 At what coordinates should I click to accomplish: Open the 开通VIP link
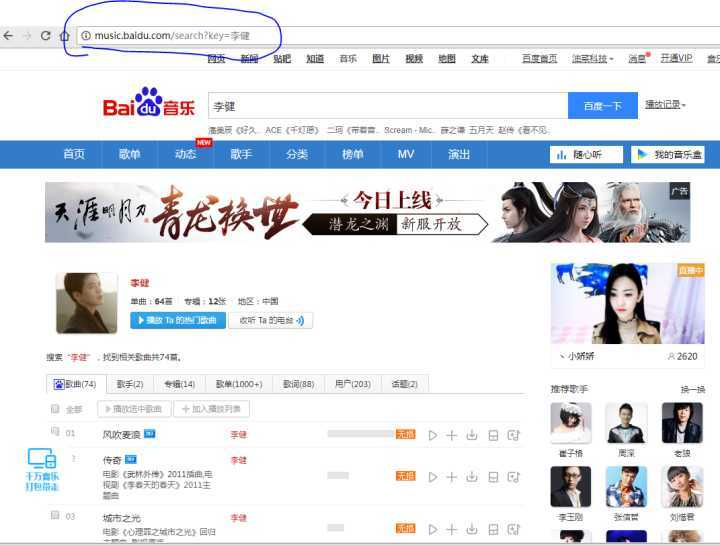click(x=676, y=58)
